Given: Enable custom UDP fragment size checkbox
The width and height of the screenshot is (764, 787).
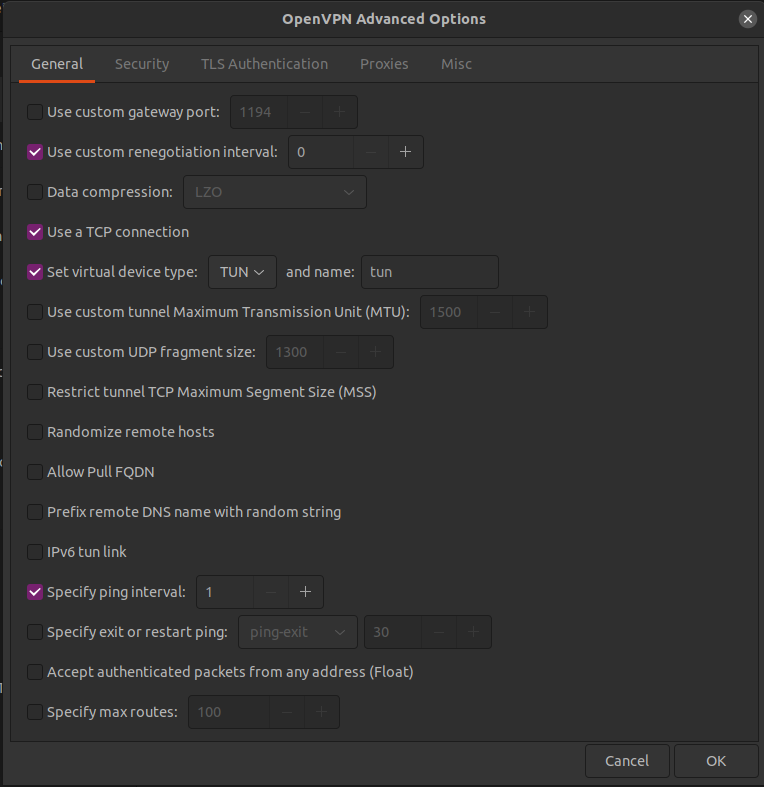Looking at the screenshot, I should tap(35, 352).
